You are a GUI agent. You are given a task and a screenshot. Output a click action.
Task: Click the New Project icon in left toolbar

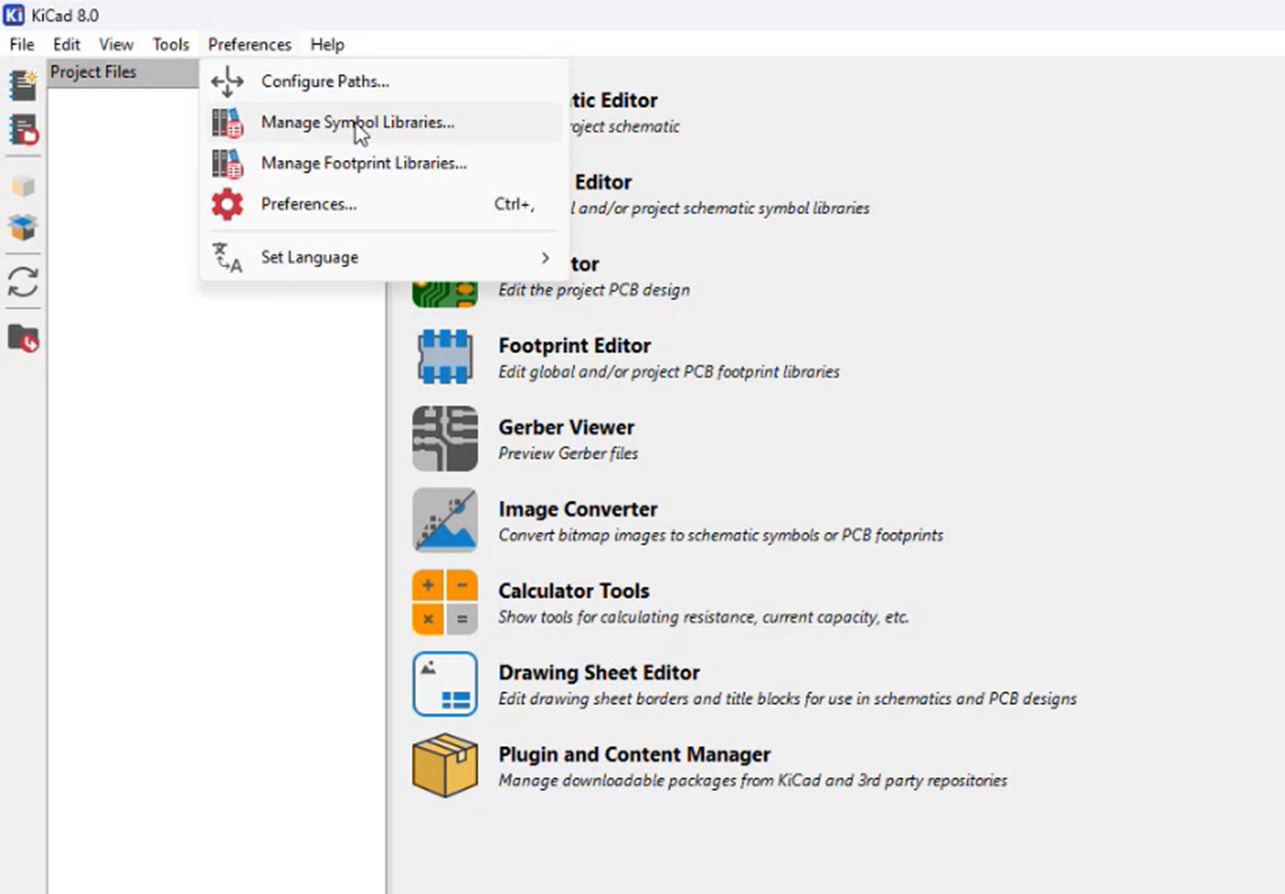(23, 85)
